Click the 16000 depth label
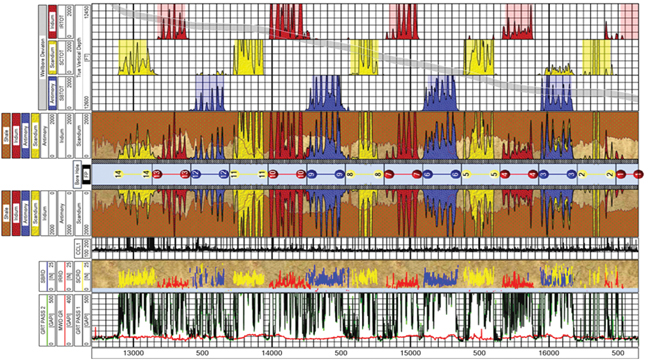This screenshot has width=650, height=360. pos(548,353)
